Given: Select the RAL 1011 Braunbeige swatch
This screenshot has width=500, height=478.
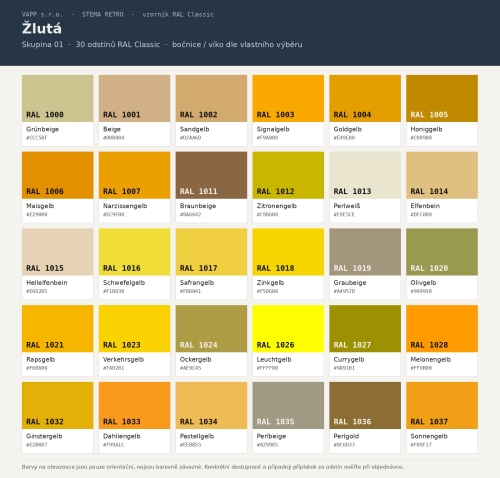Looking at the screenshot, I should [211, 187].
